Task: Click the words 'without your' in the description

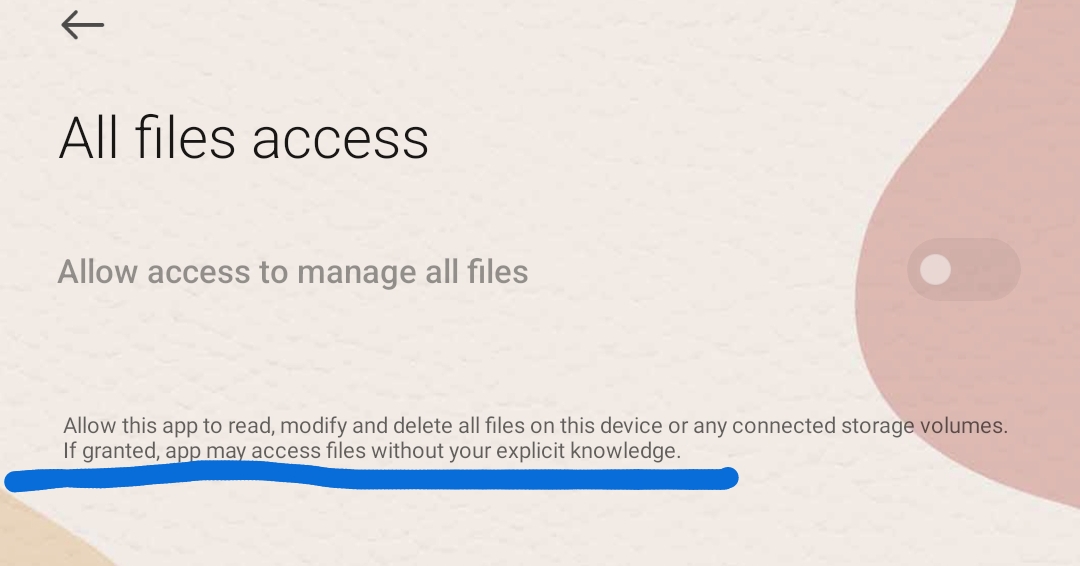Action: tap(430, 451)
